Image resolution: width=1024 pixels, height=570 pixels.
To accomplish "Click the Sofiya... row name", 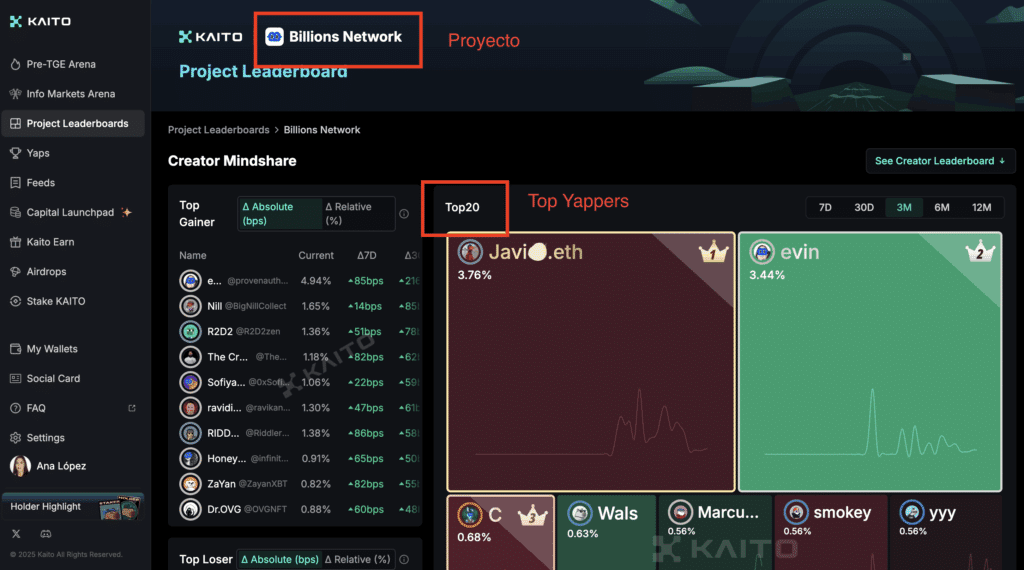I will 226,383.
